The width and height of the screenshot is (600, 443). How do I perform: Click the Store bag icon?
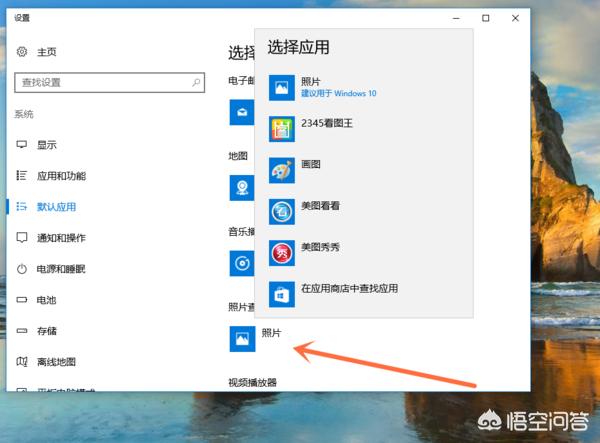click(x=282, y=295)
